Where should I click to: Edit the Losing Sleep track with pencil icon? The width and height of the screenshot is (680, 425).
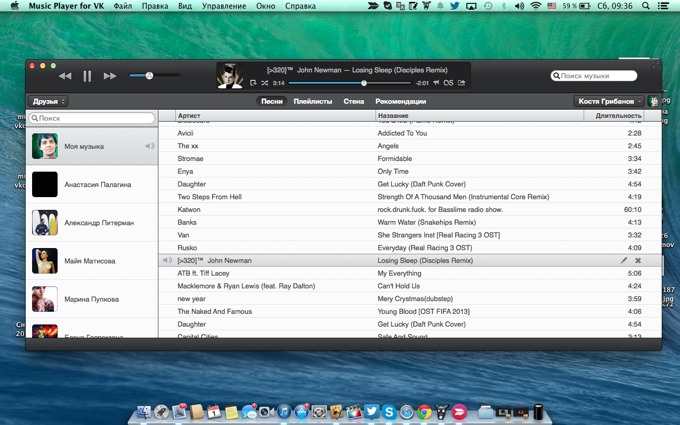pos(624,260)
